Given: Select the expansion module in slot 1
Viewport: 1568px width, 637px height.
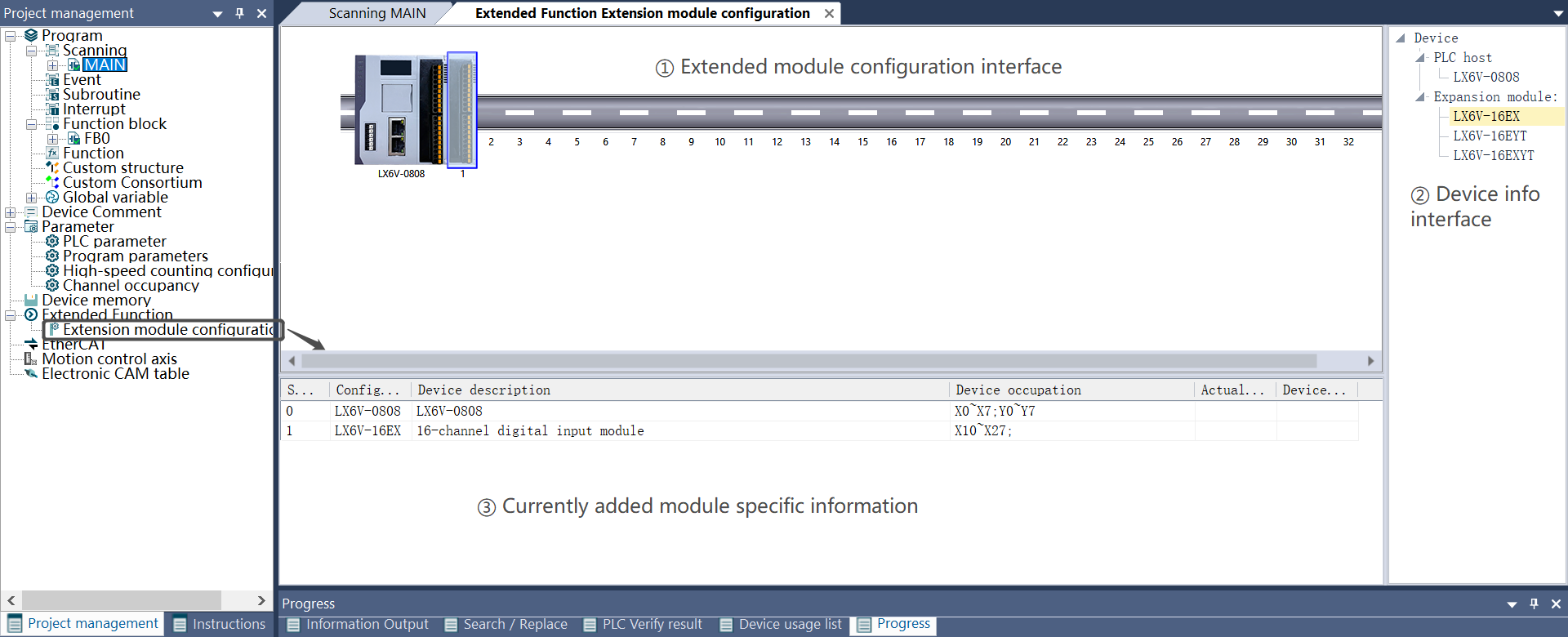Looking at the screenshot, I should (x=462, y=110).
